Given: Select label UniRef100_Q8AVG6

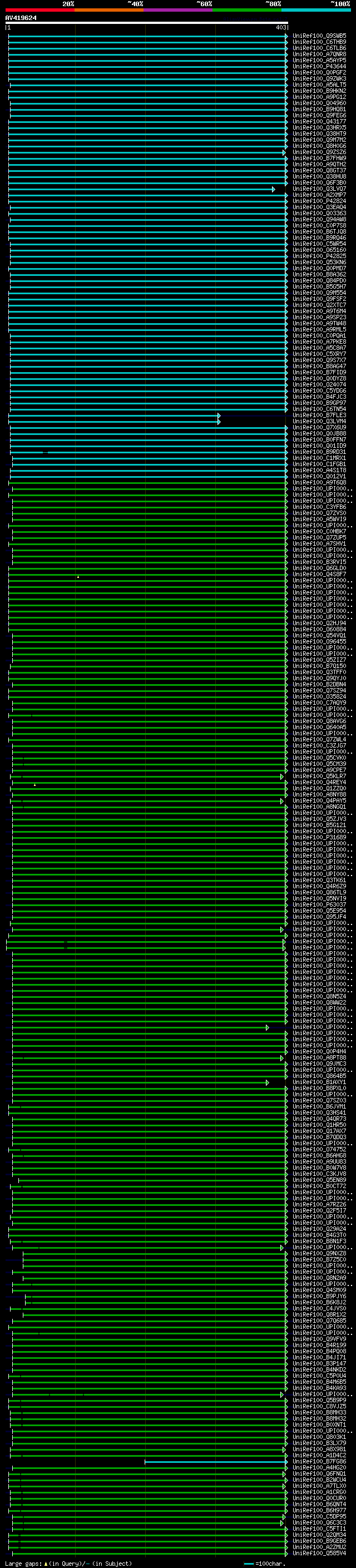Looking at the screenshot, I should point(319,721).
